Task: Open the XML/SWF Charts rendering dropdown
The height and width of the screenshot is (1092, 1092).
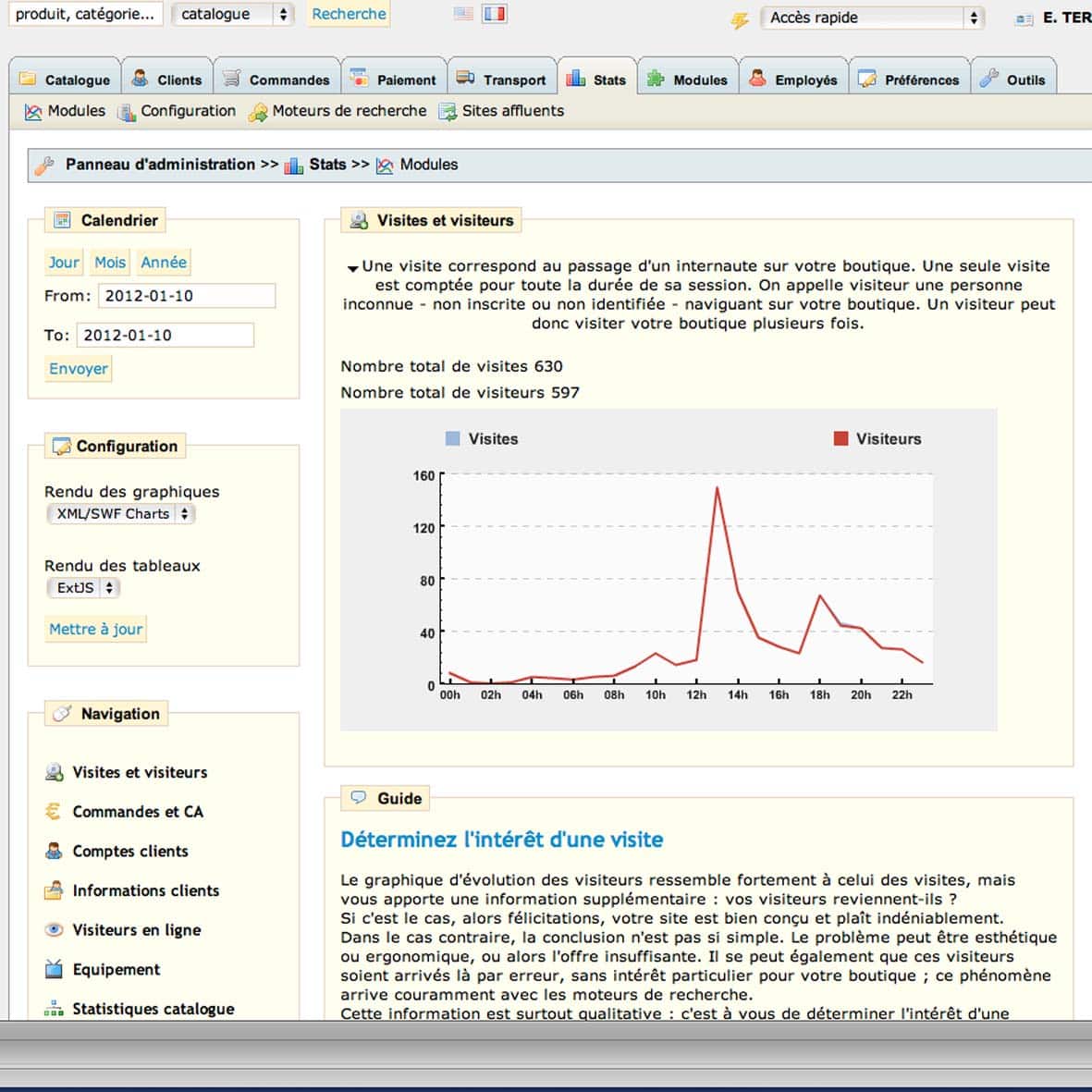Action: point(121,514)
